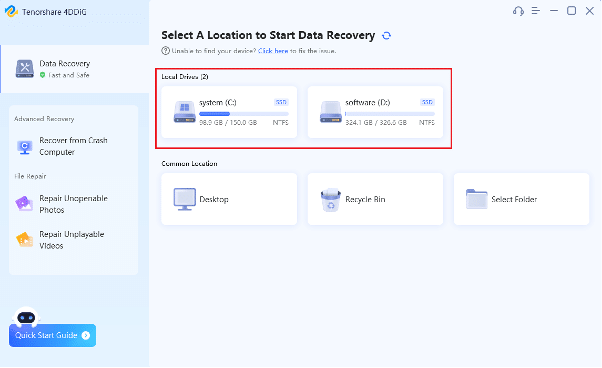Screen dimensions: 602x368
Task: Click the software (D:) usage bar
Action: 390,114
